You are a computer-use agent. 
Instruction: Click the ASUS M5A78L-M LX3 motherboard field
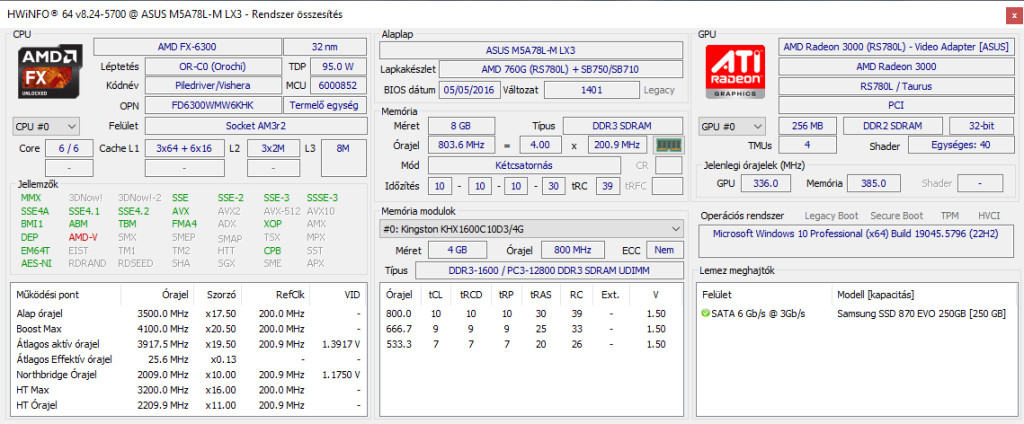coord(531,50)
